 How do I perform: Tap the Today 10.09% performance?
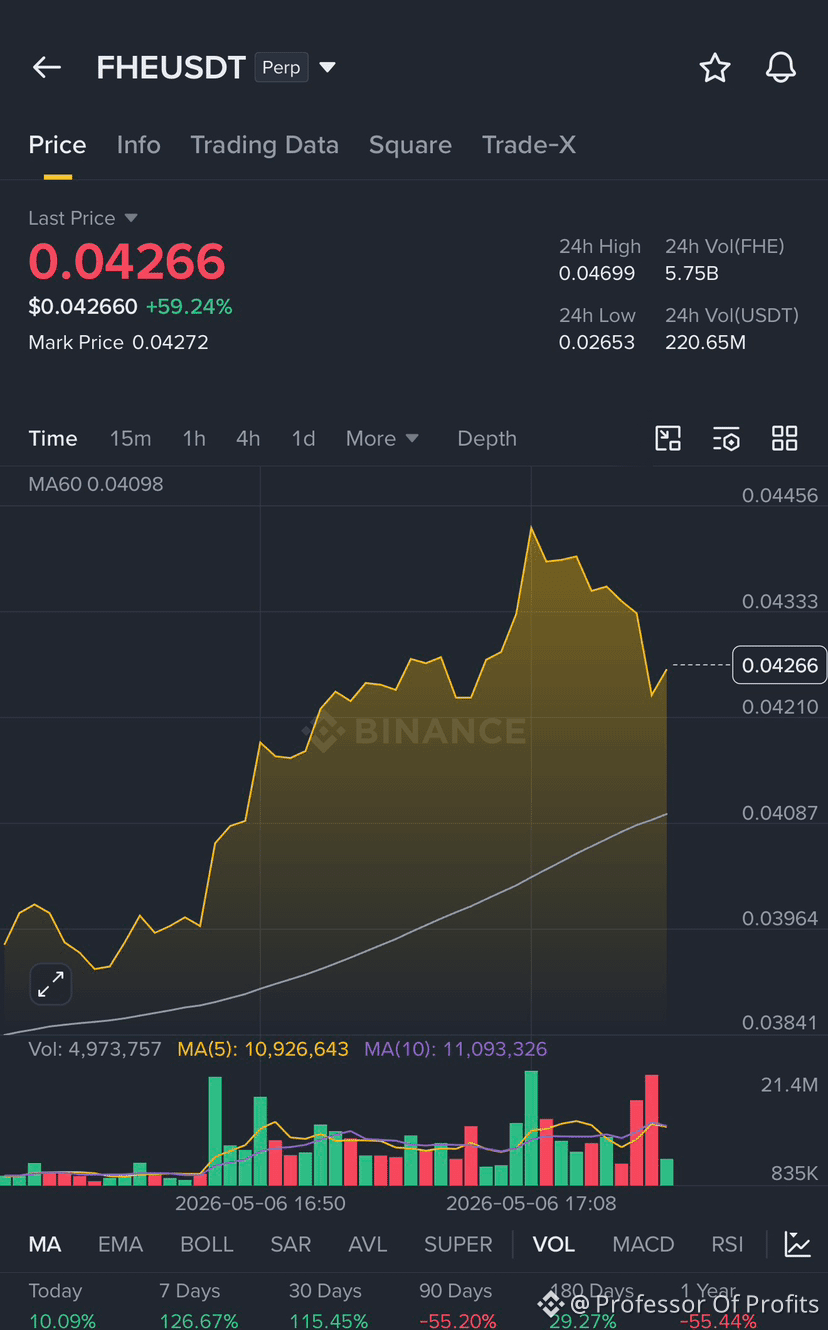pyautogui.click(x=62, y=1306)
